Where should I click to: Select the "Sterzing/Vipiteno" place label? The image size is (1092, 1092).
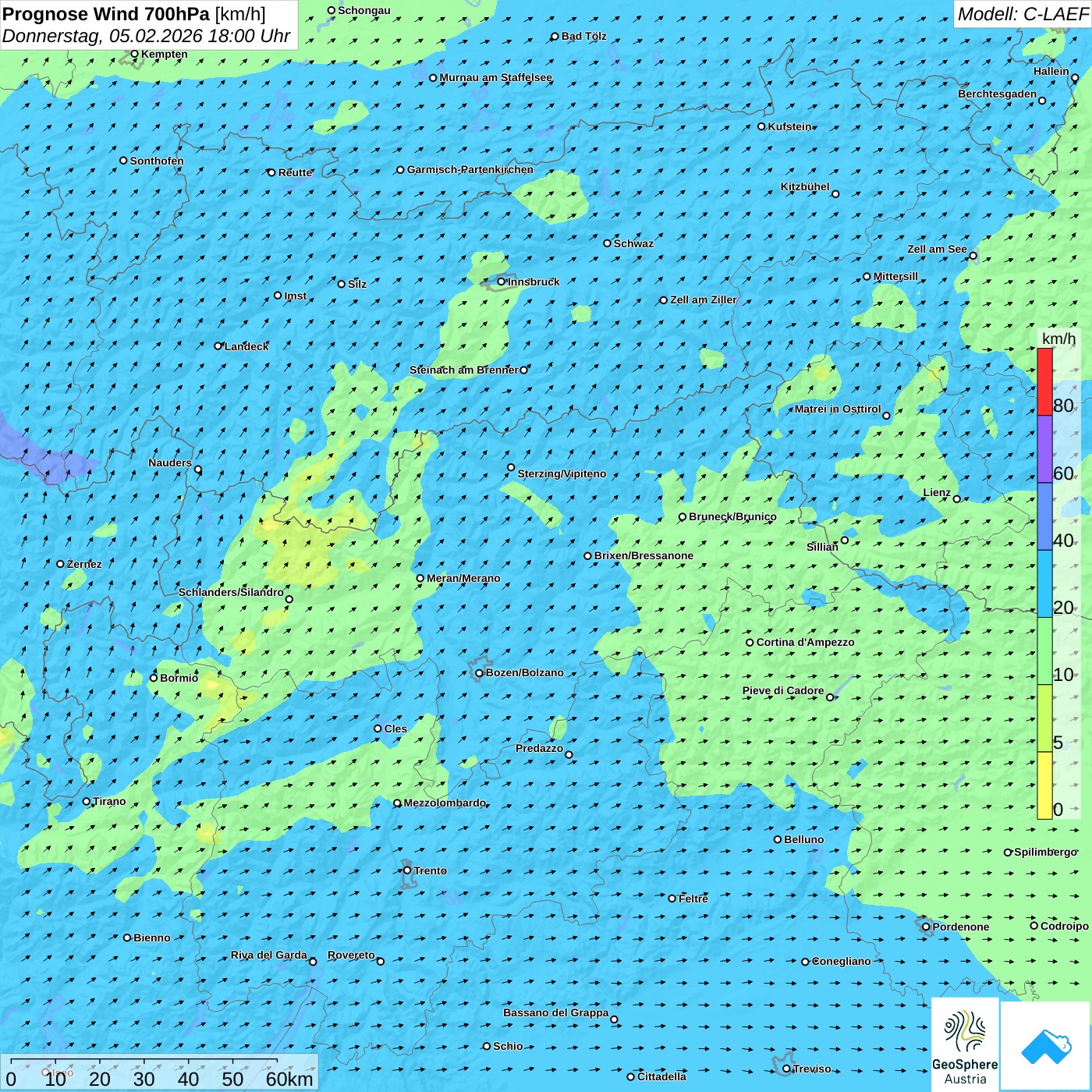click(x=562, y=473)
